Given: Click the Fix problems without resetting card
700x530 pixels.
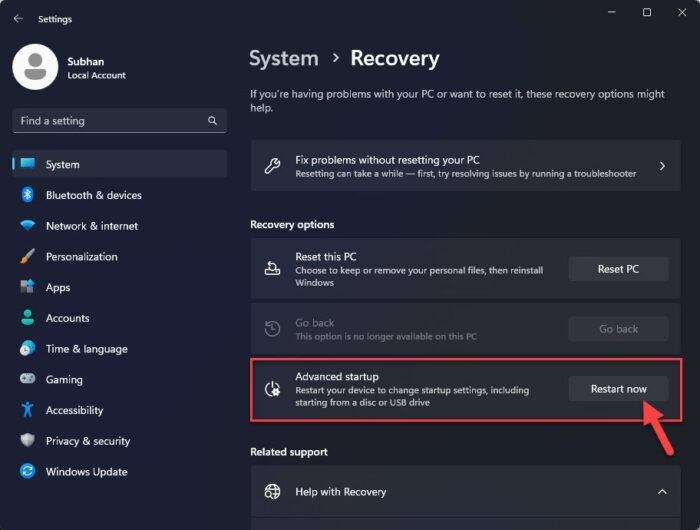Looking at the screenshot, I should click(466, 166).
